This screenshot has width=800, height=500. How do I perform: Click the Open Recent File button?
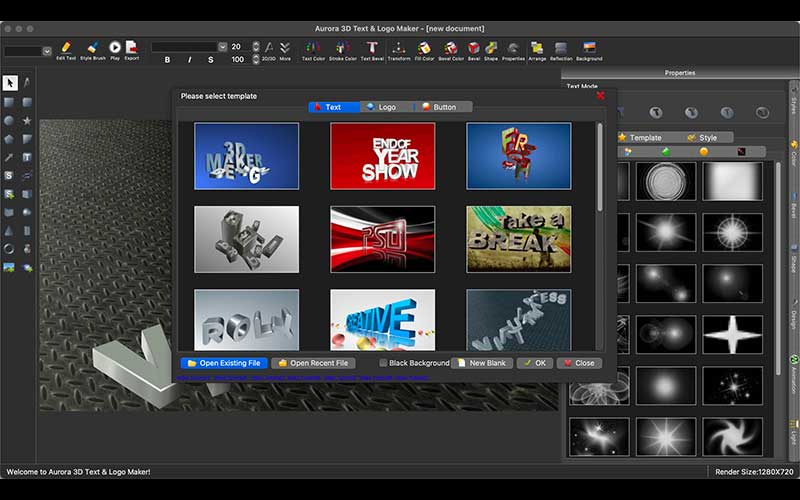313,363
